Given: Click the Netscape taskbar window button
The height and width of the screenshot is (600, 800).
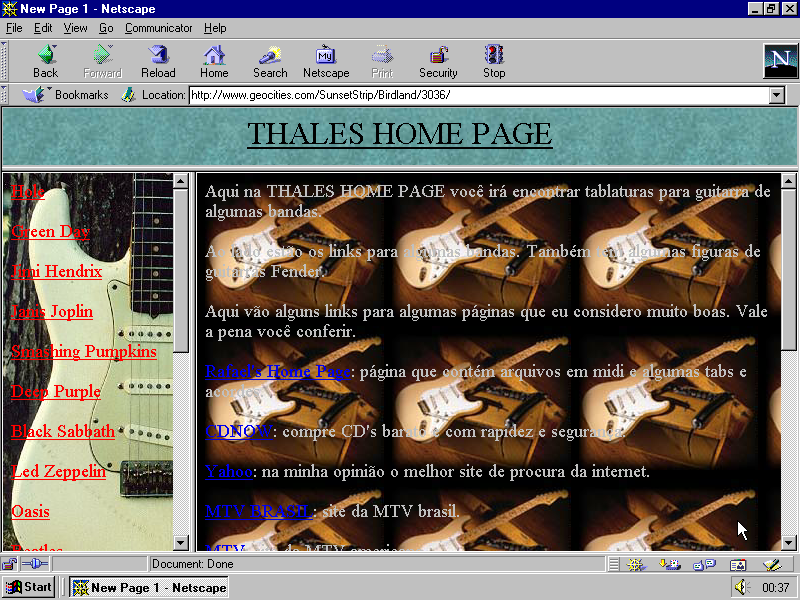Looking at the screenshot, I should pyautogui.click(x=148, y=588).
